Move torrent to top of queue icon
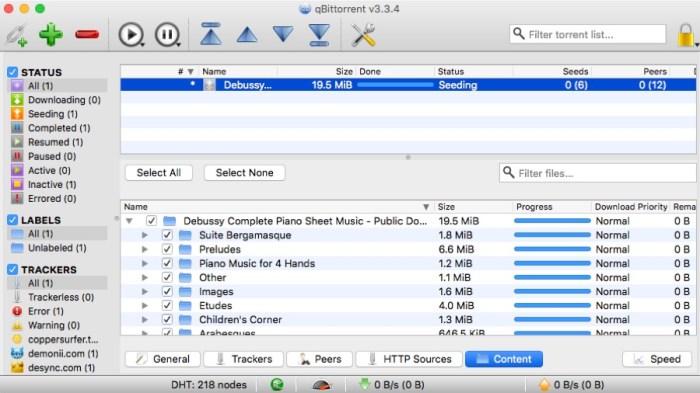The image size is (700, 393). coord(211,34)
